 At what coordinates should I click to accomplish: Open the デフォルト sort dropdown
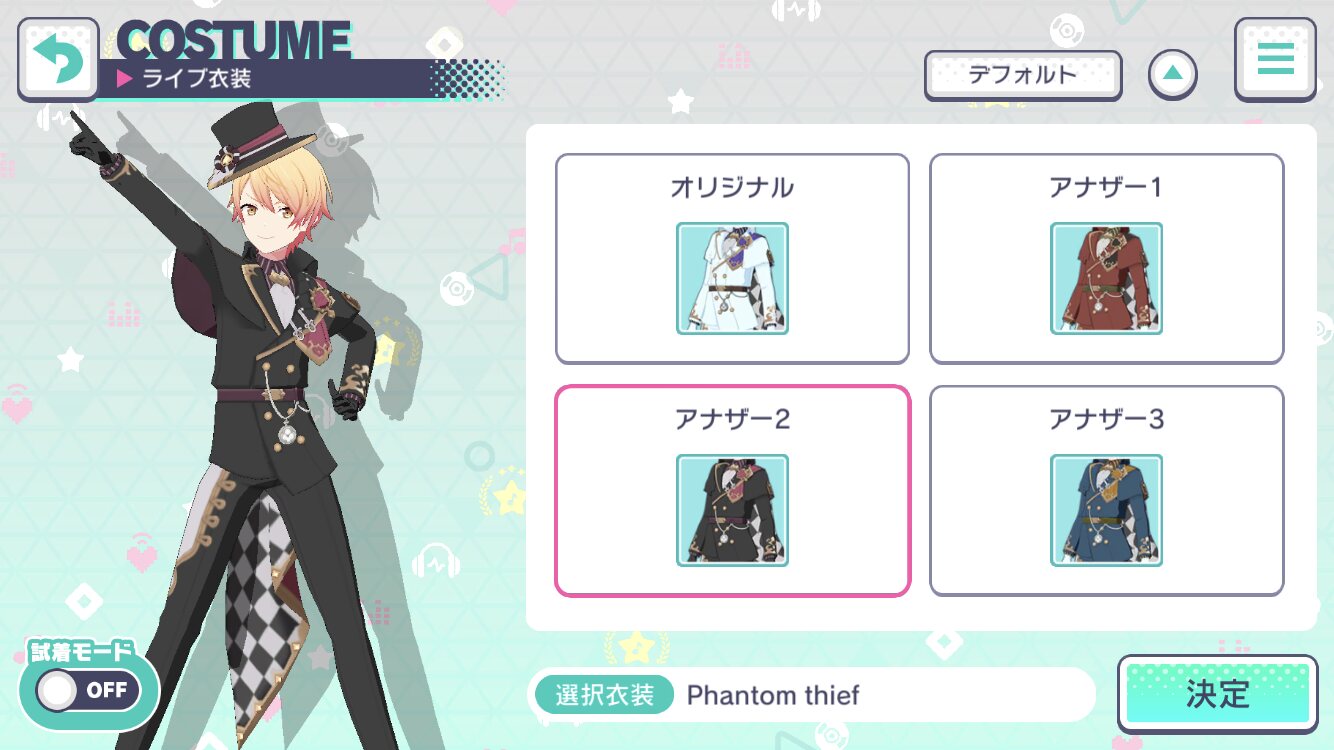coord(1023,75)
